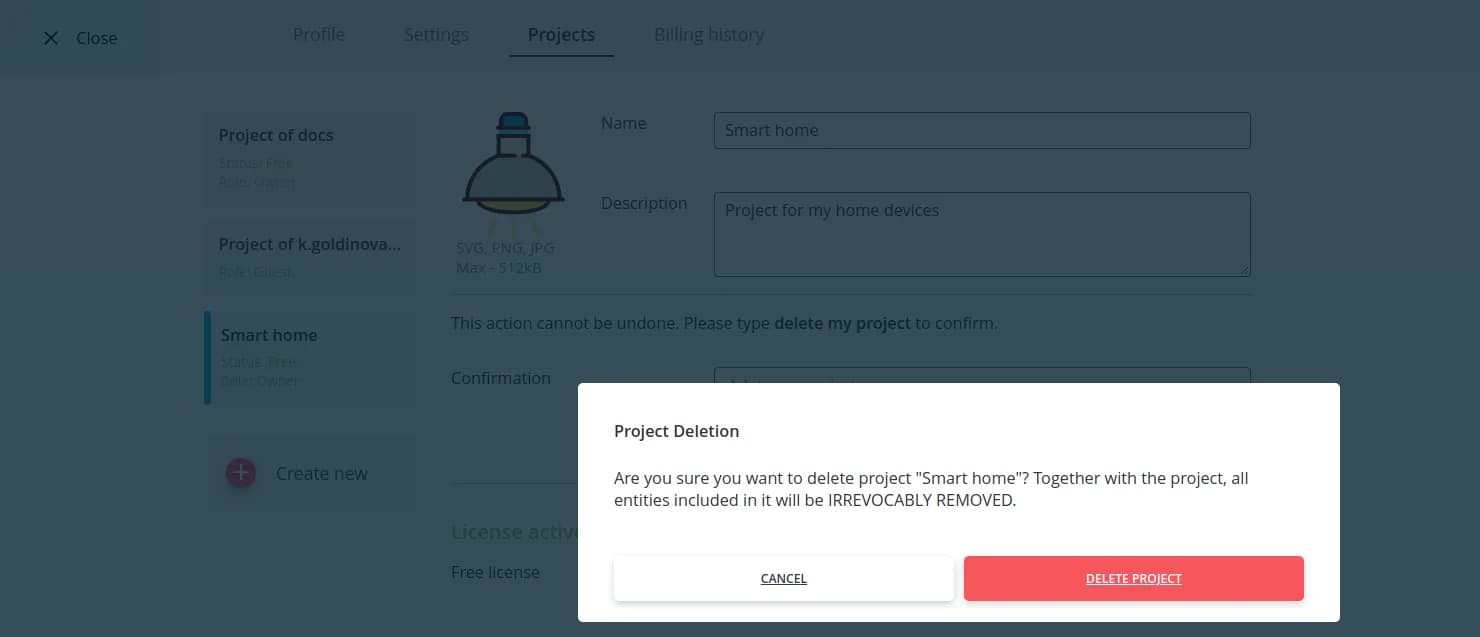1480x637 pixels.
Task: Click the Confirmation input field
Action: click(x=981, y=375)
